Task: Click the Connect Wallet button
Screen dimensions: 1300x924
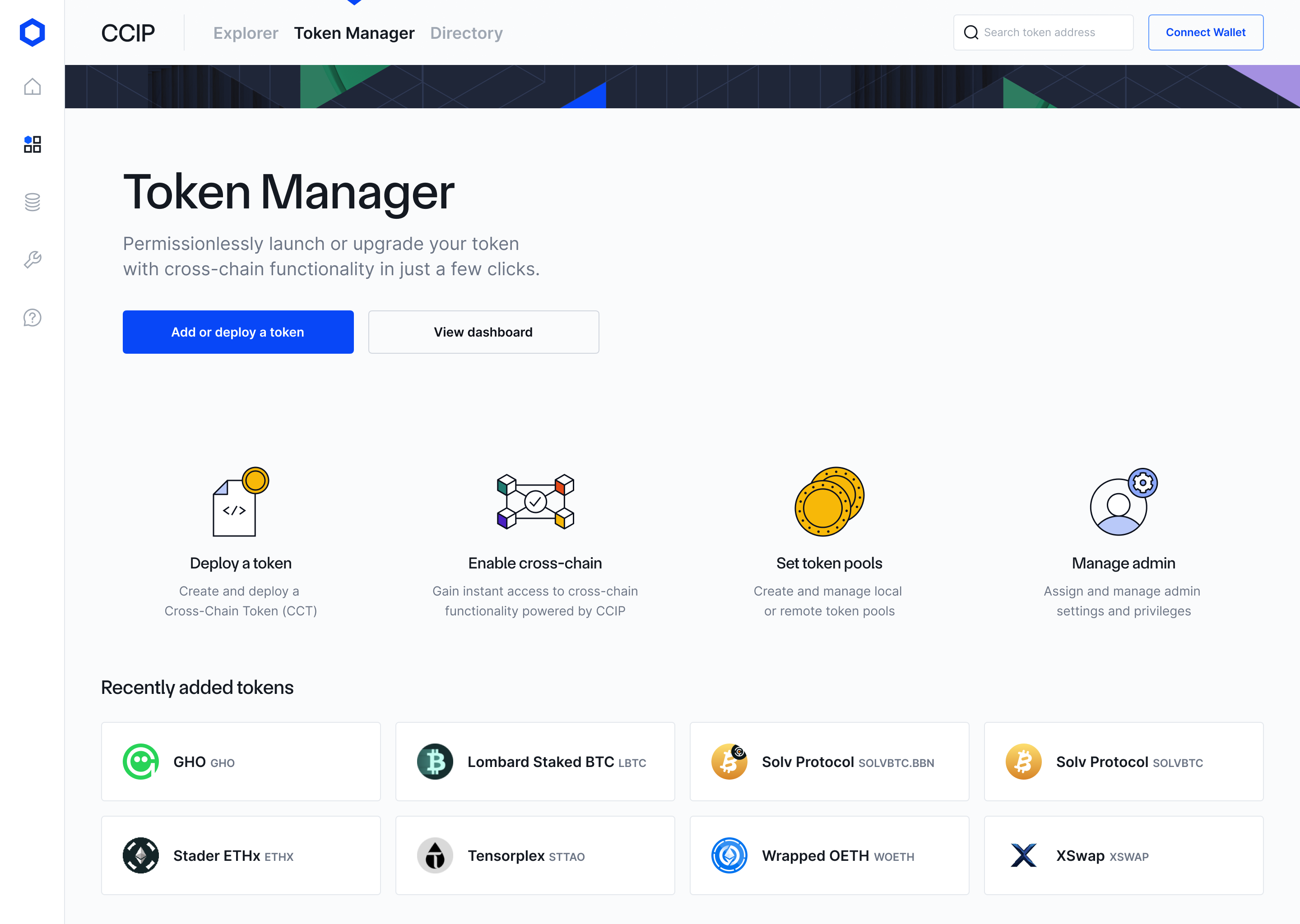Action: pos(1206,32)
